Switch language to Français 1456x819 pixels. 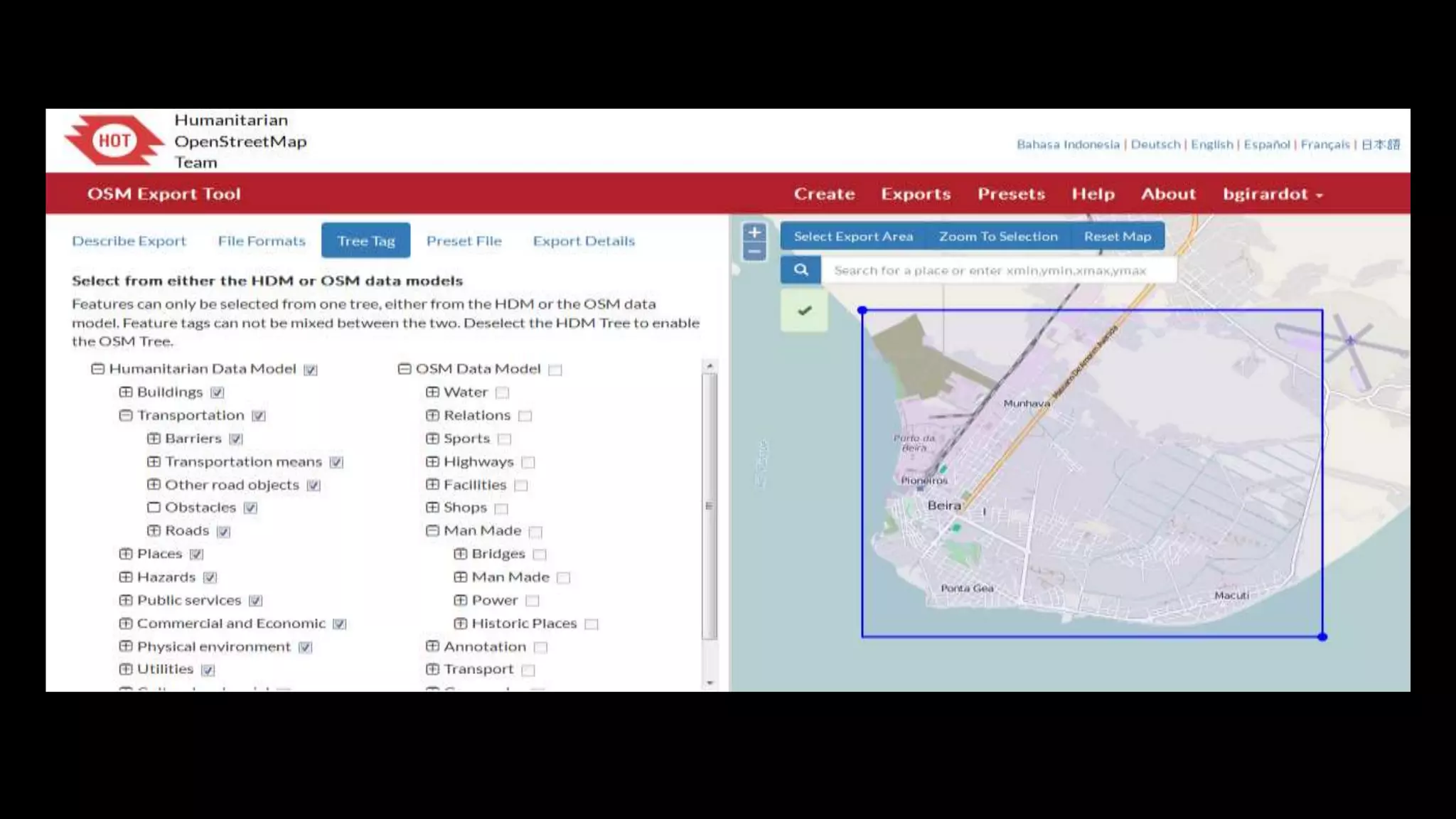pyautogui.click(x=1325, y=144)
